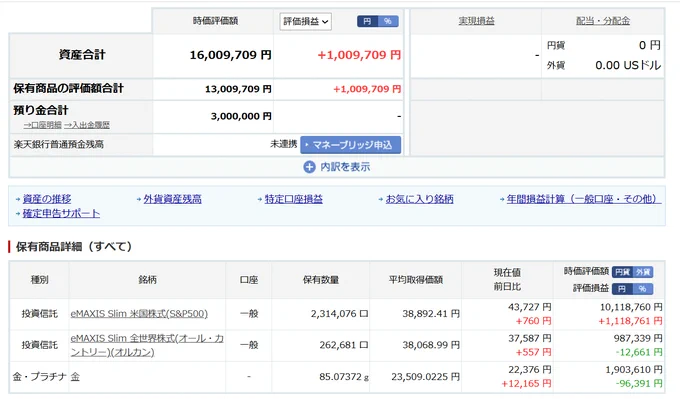Click gold quantity 85.07372 g
This screenshot has height=399, width=680.
click(344, 377)
